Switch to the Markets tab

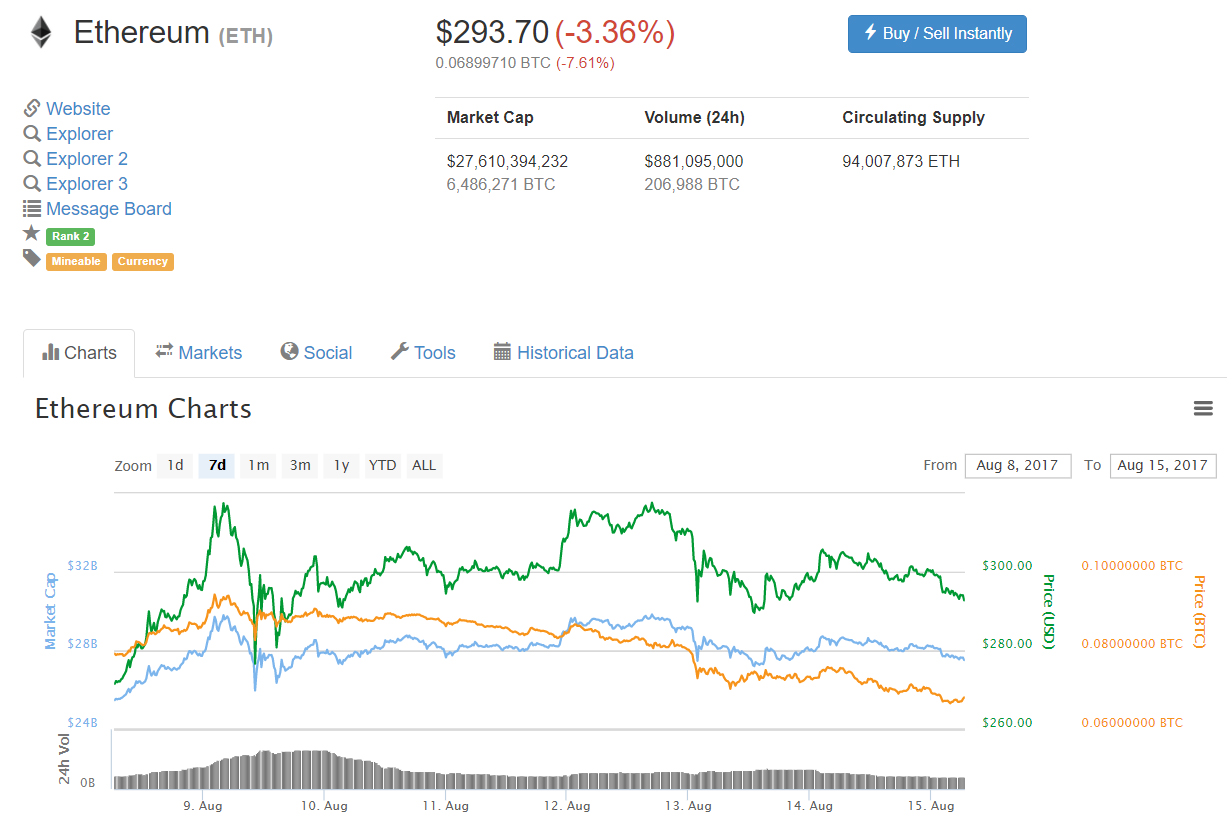[x=199, y=353]
